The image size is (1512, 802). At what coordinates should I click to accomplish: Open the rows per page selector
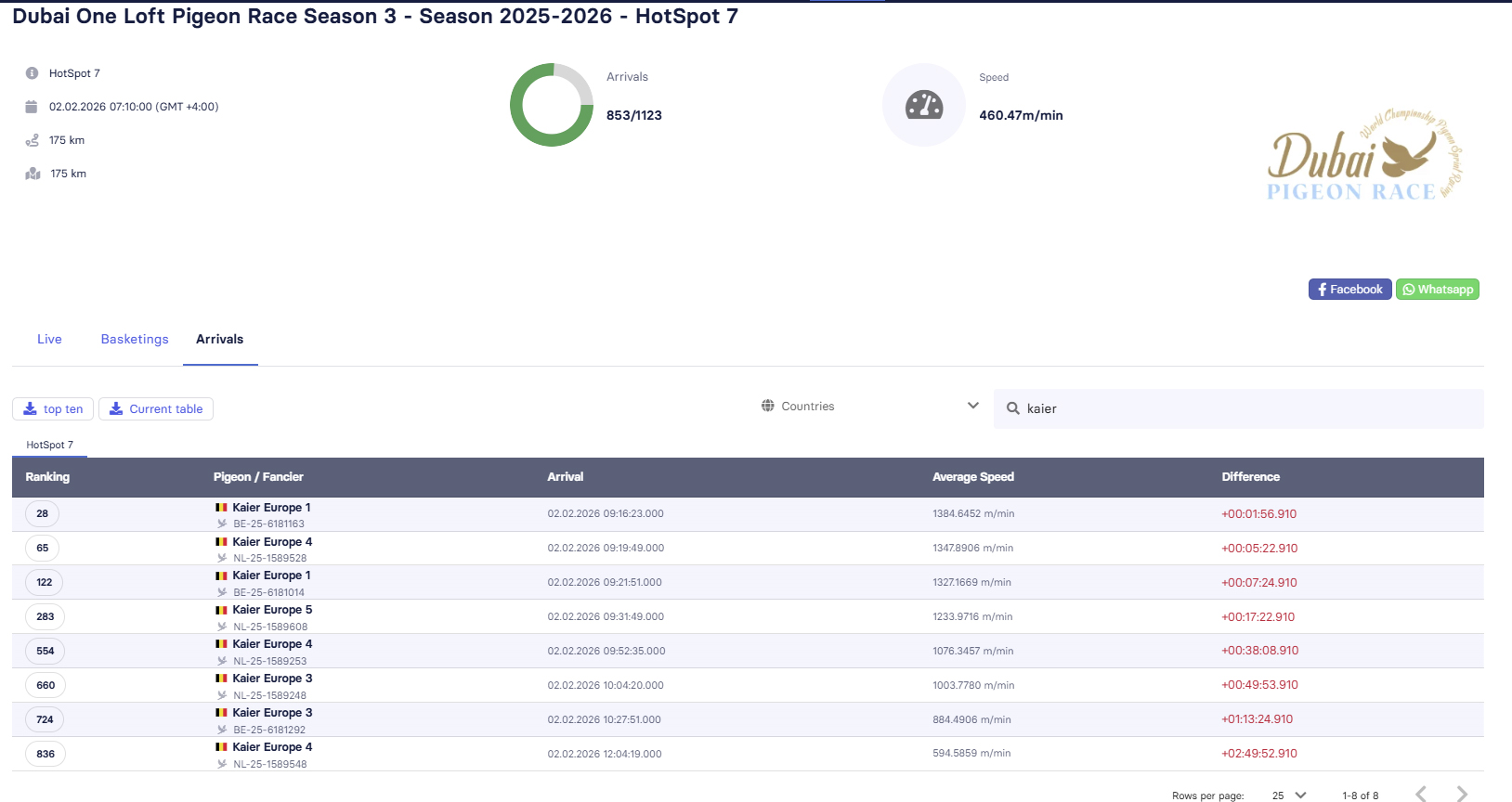pyautogui.click(x=1289, y=795)
